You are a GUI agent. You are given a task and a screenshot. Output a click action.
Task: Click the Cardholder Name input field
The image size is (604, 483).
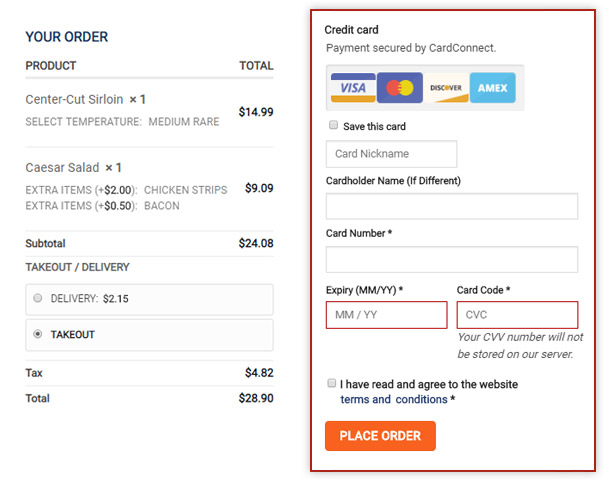452,206
